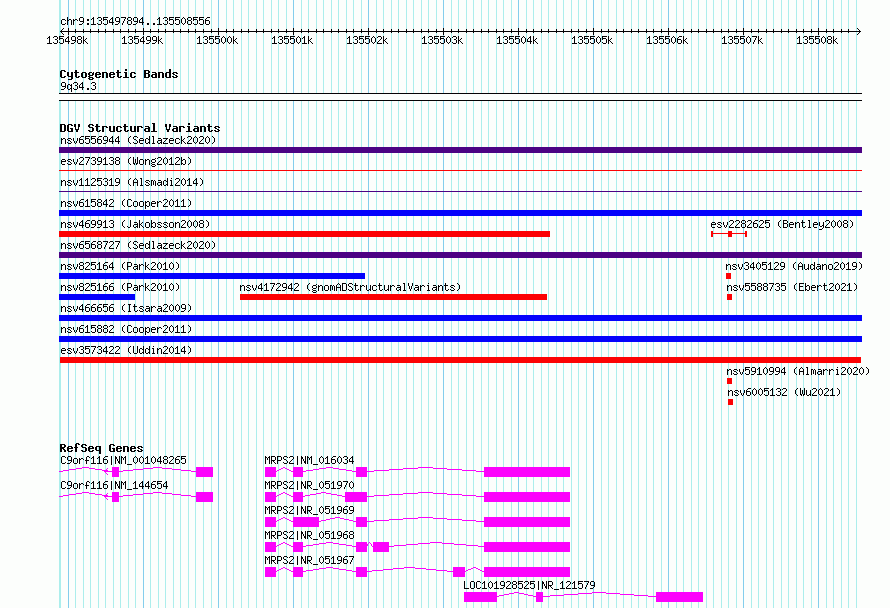Select the nsv825164 (Park2010) label

(120, 266)
